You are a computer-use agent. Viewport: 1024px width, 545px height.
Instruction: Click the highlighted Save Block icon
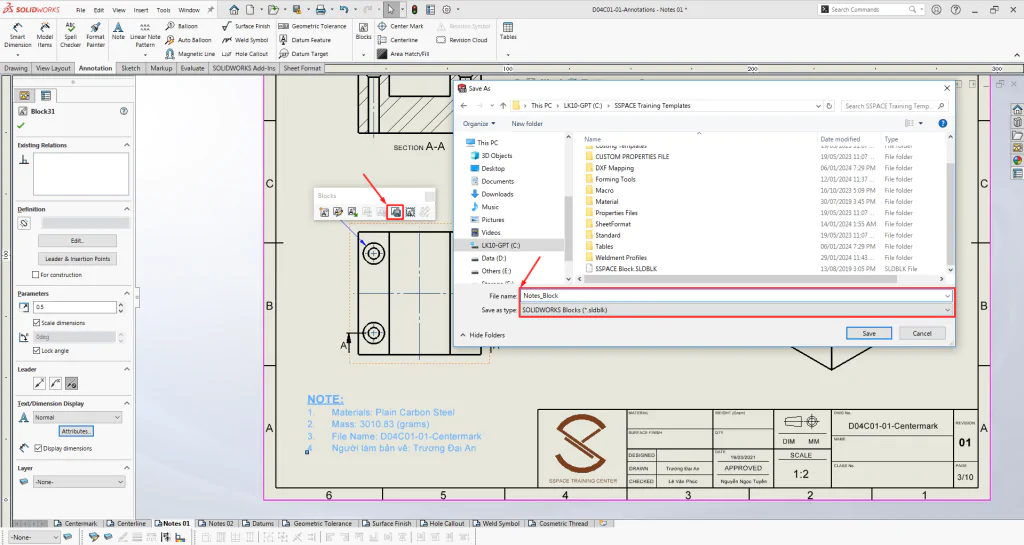396,212
